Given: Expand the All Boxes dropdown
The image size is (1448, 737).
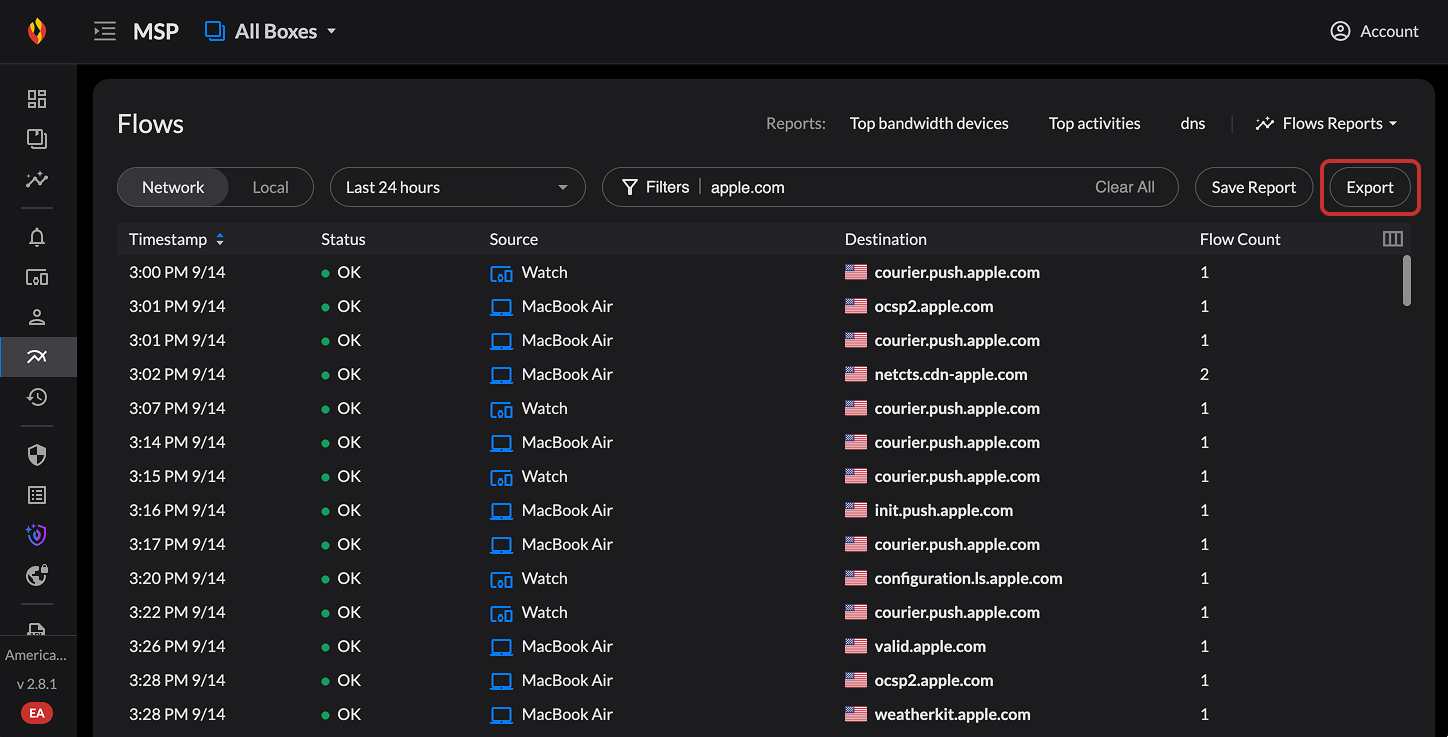Looking at the screenshot, I should coord(271,32).
